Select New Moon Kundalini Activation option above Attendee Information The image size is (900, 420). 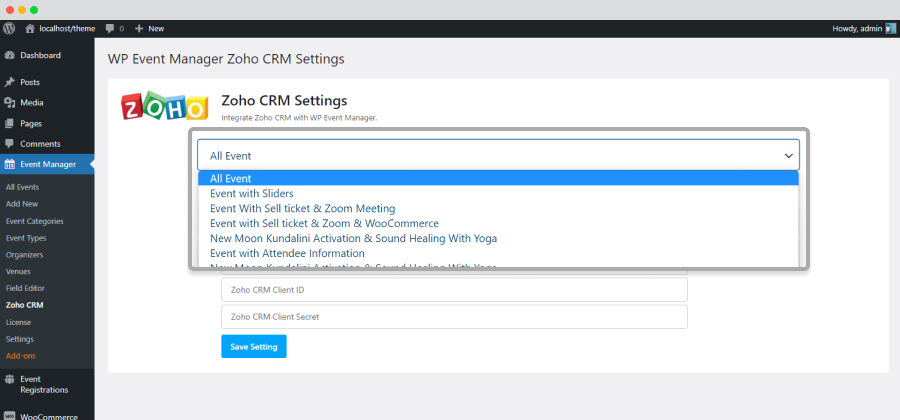click(498, 238)
